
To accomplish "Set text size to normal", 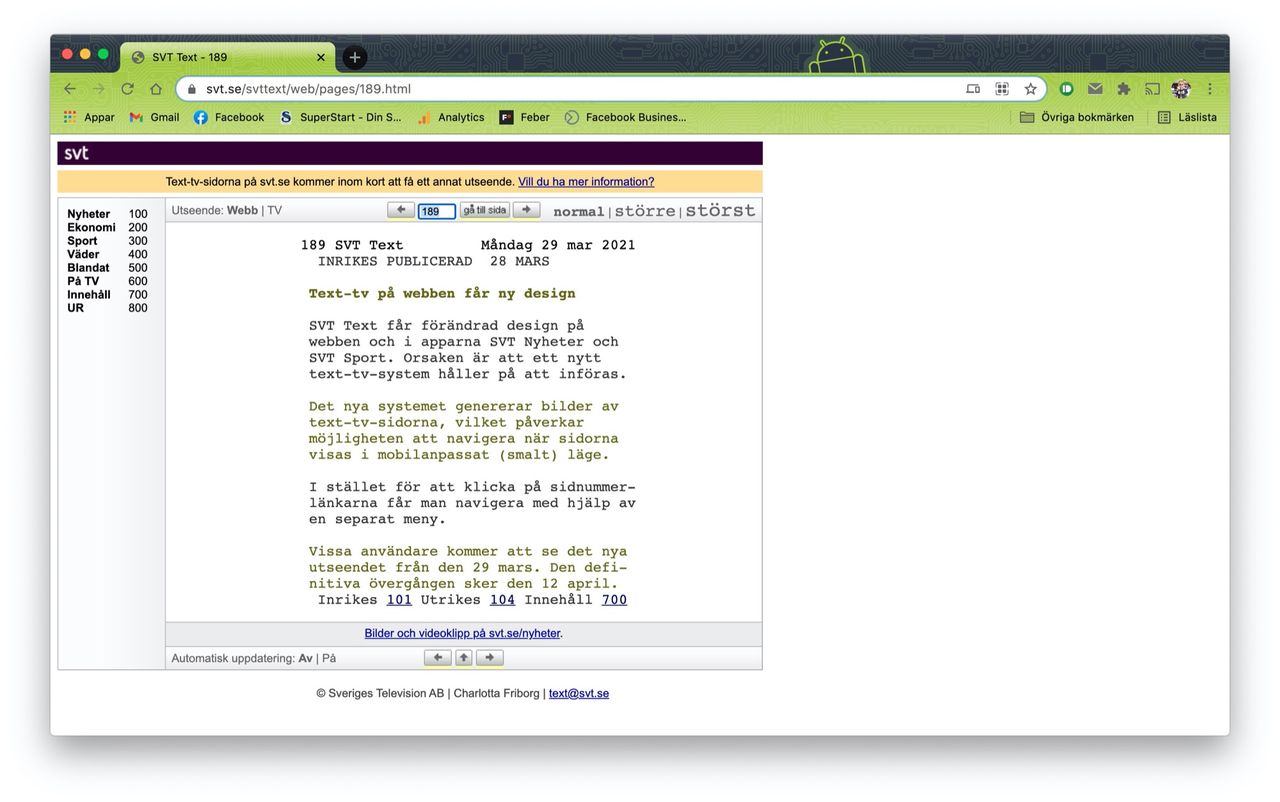I will coord(579,212).
